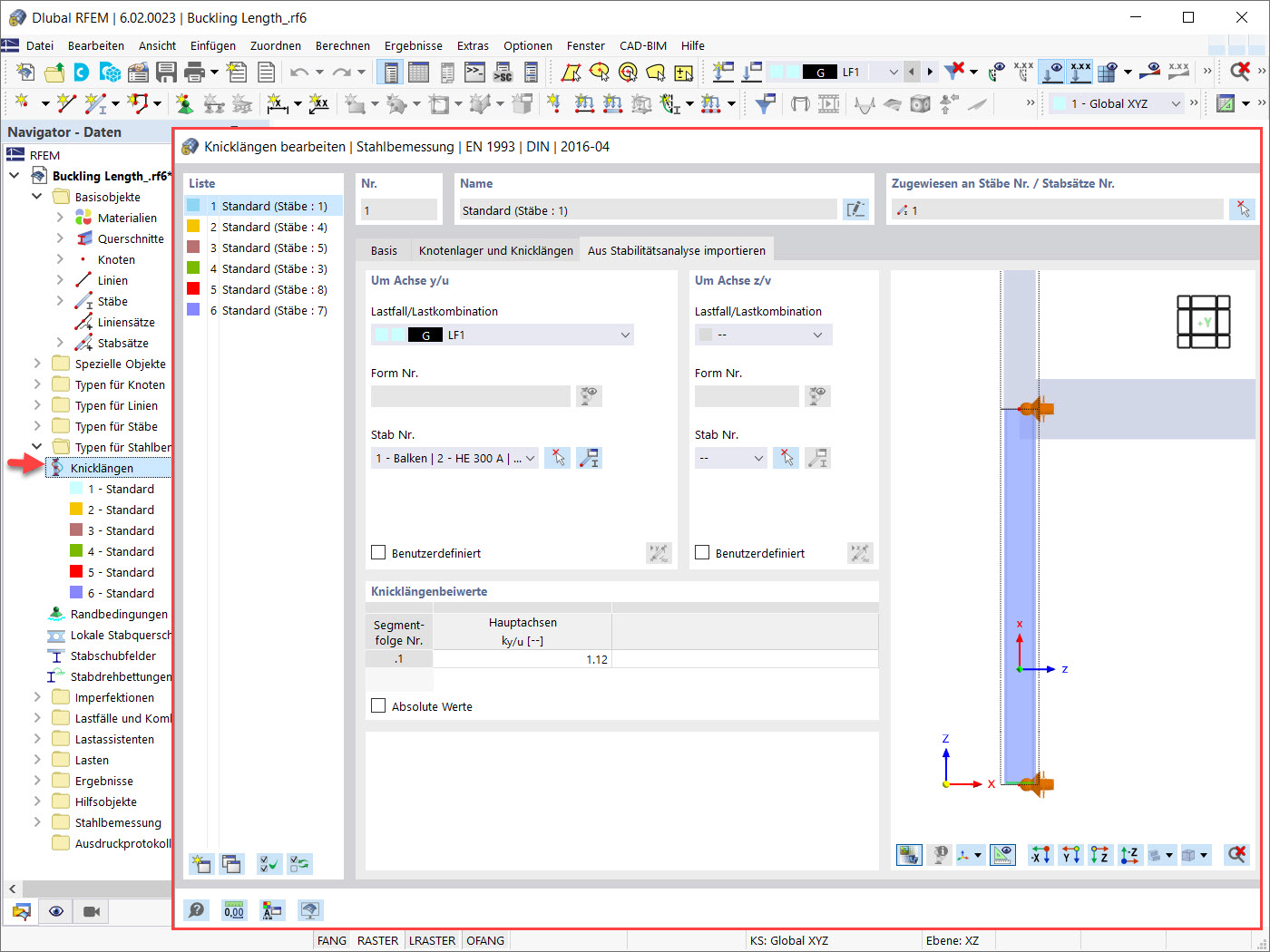Click the view in -X direction icon
1270x952 pixels.
1040,854
